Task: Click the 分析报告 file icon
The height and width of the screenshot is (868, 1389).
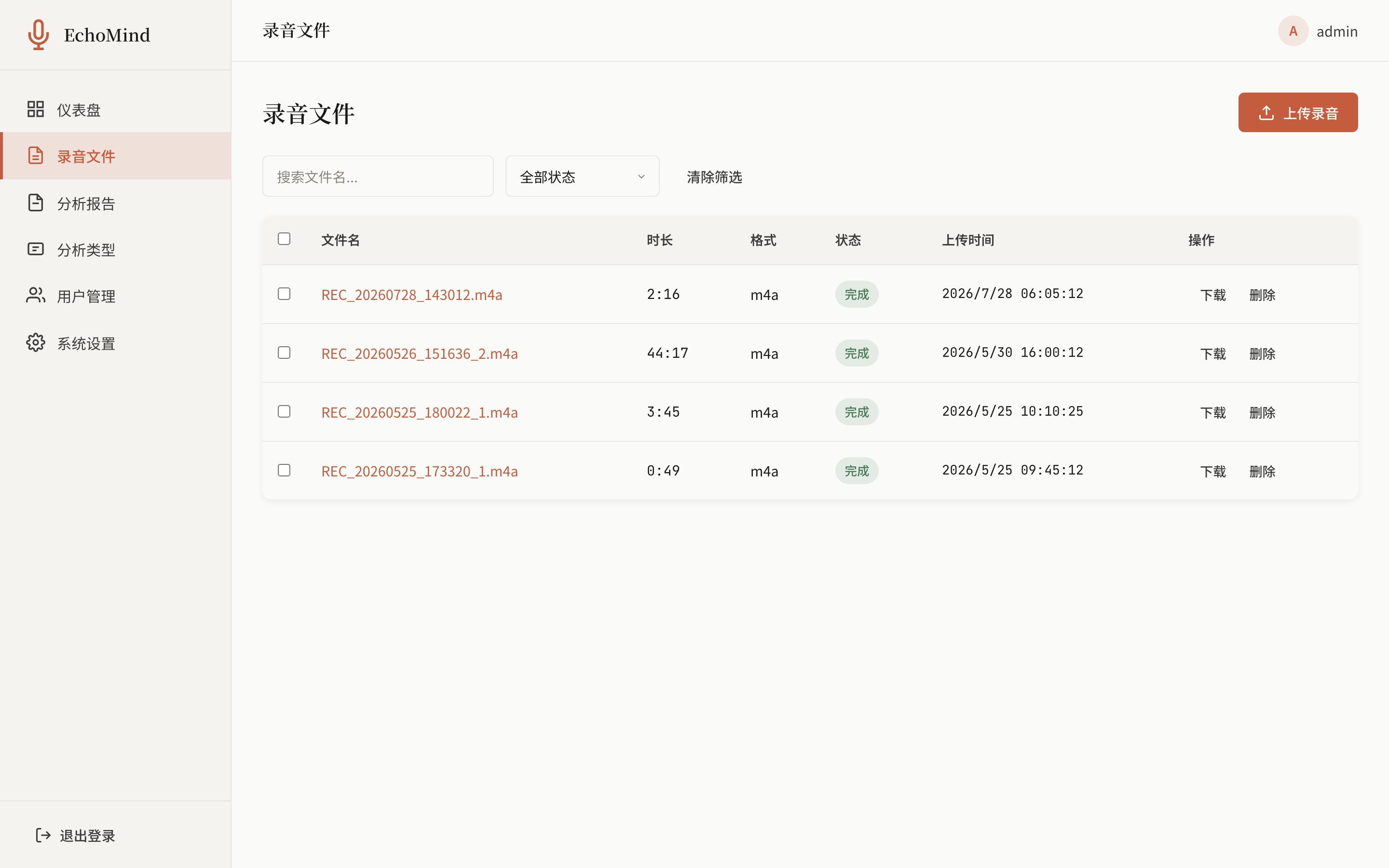Action: coord(36,203)
